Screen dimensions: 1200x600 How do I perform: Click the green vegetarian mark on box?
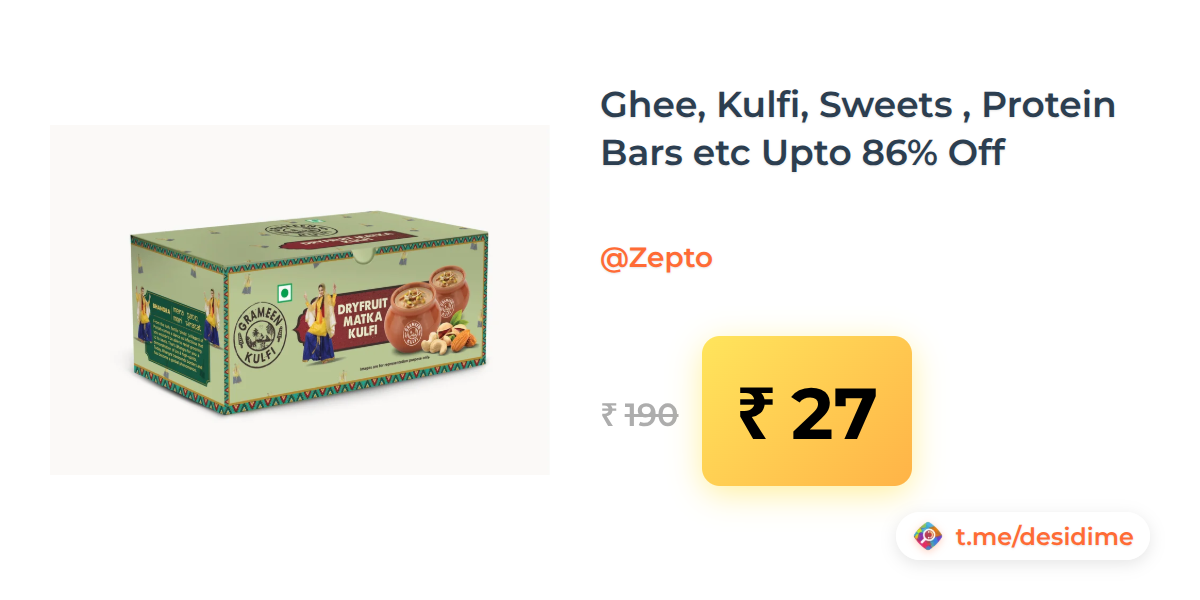click(x=284, y=294)
